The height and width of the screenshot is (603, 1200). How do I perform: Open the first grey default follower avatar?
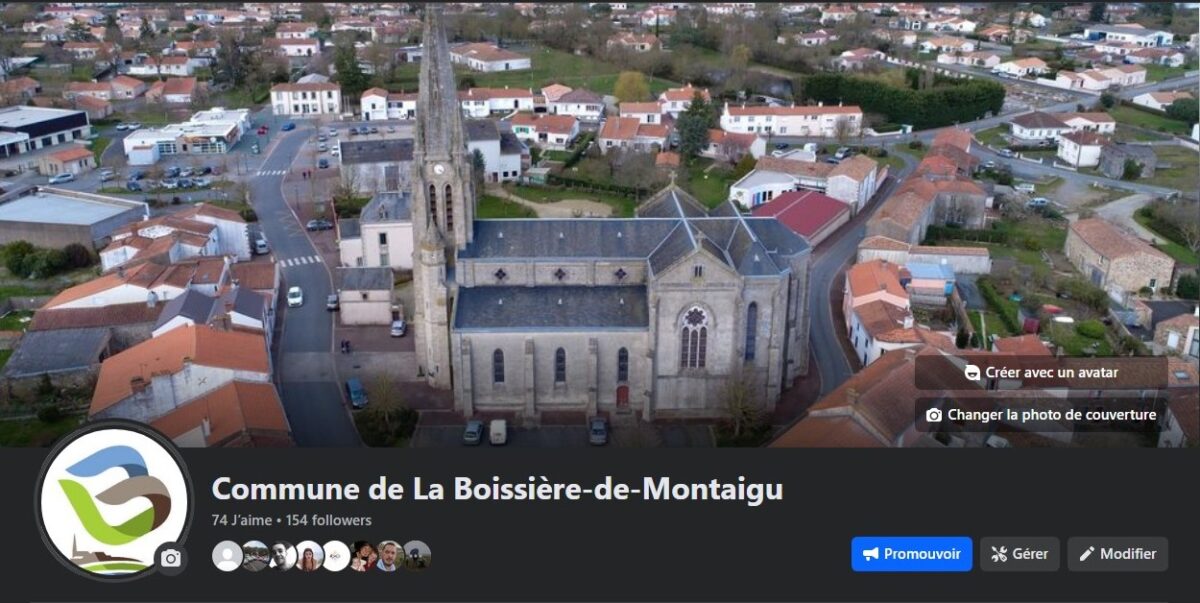coord(227,555)
